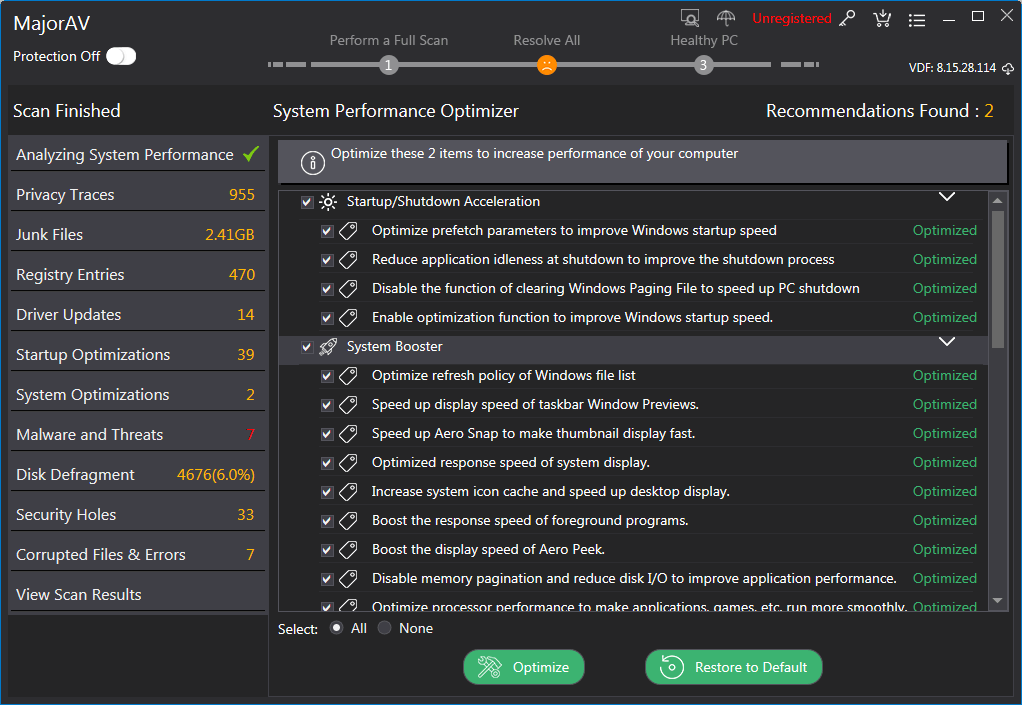The image size is (1022, 705).
Task: Click the scrollbar down arrow in the list
Action: [997, 601]
